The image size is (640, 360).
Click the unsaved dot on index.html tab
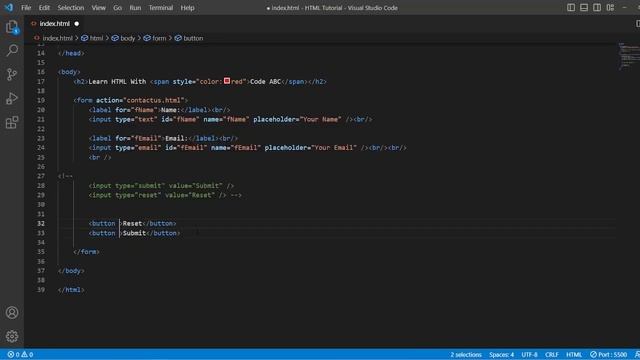(x=77, y=24)
